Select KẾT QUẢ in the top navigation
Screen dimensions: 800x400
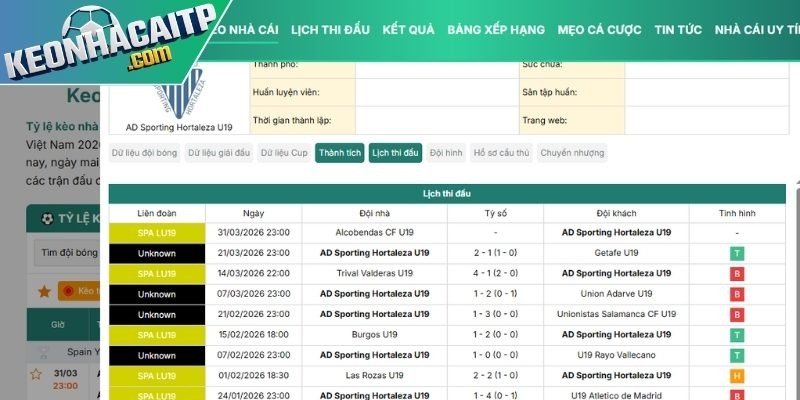(x=408, y=29)
